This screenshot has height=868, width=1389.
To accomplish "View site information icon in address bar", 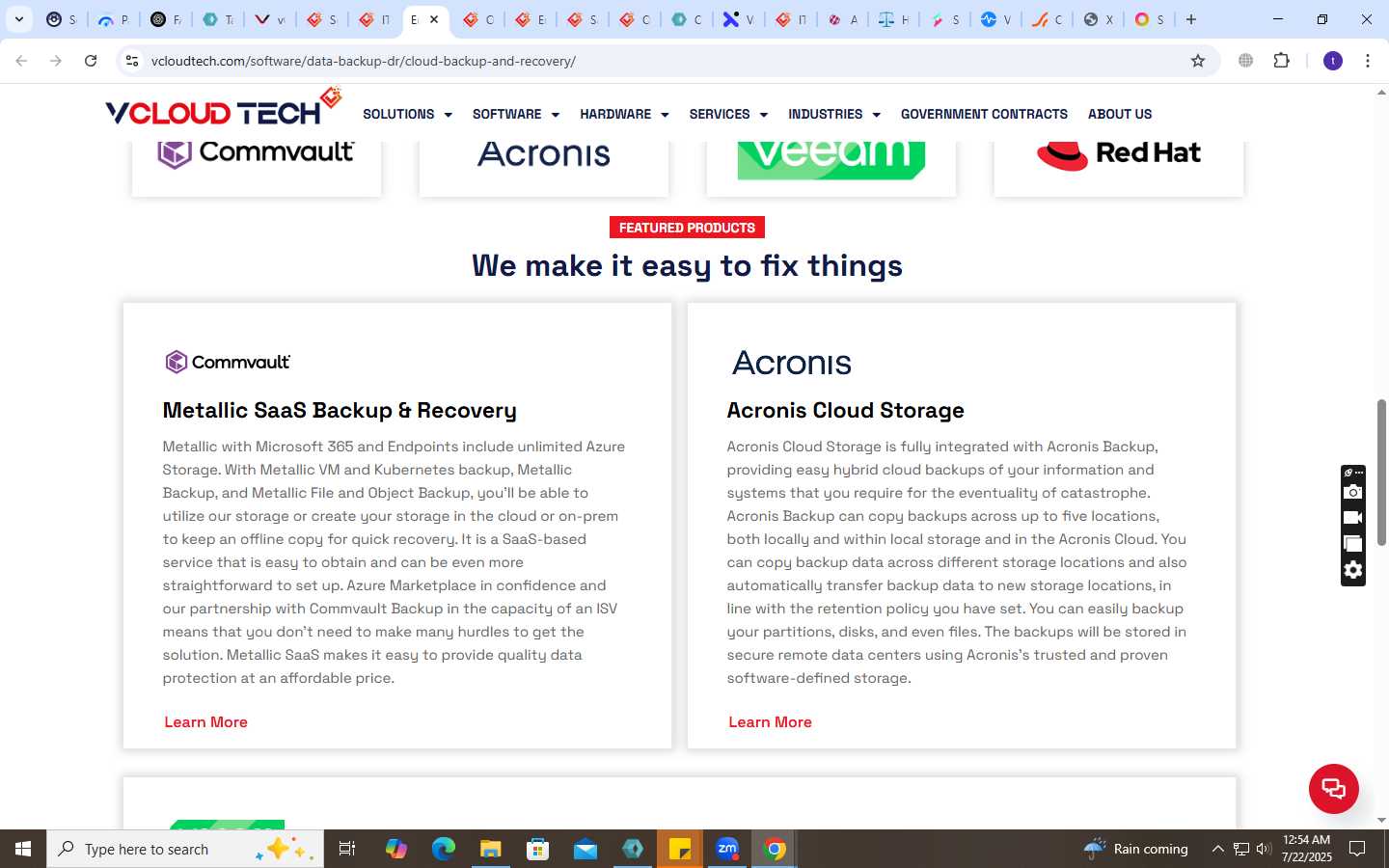I will tap(132, 61).
